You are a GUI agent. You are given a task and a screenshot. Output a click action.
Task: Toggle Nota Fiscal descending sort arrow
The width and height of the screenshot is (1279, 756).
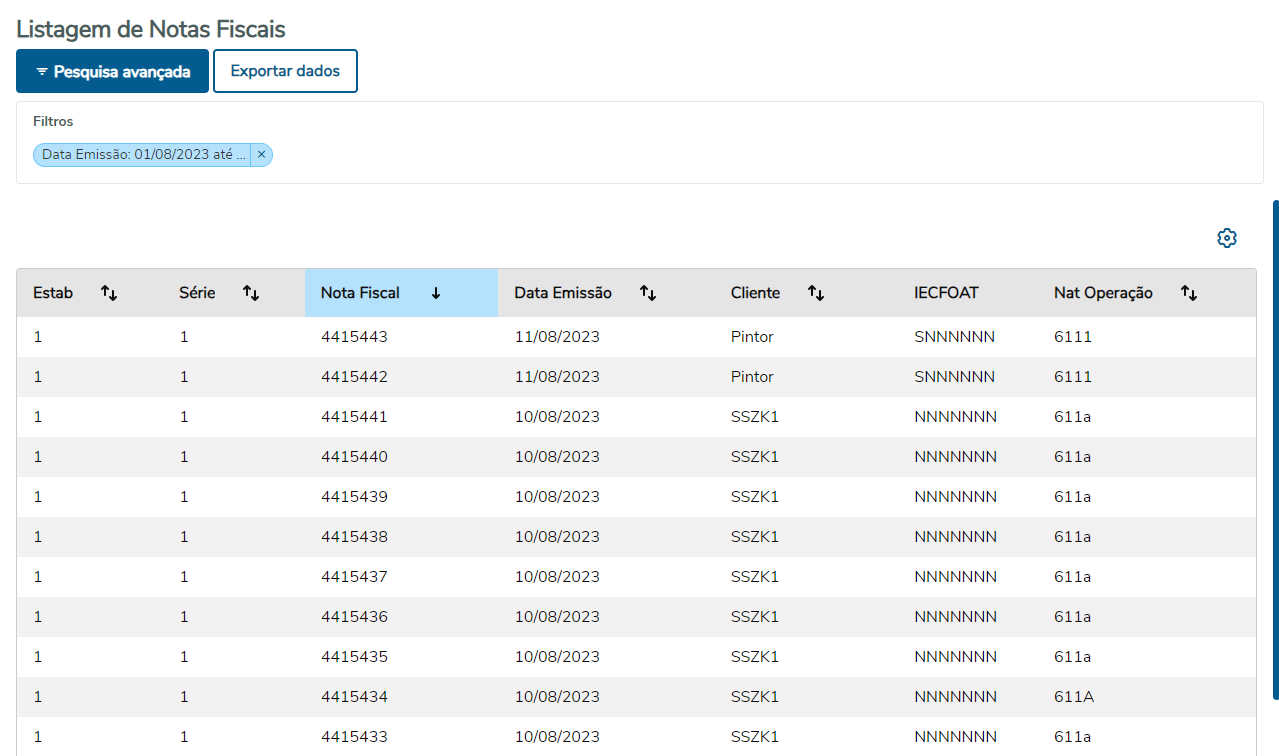pos(436,293)
